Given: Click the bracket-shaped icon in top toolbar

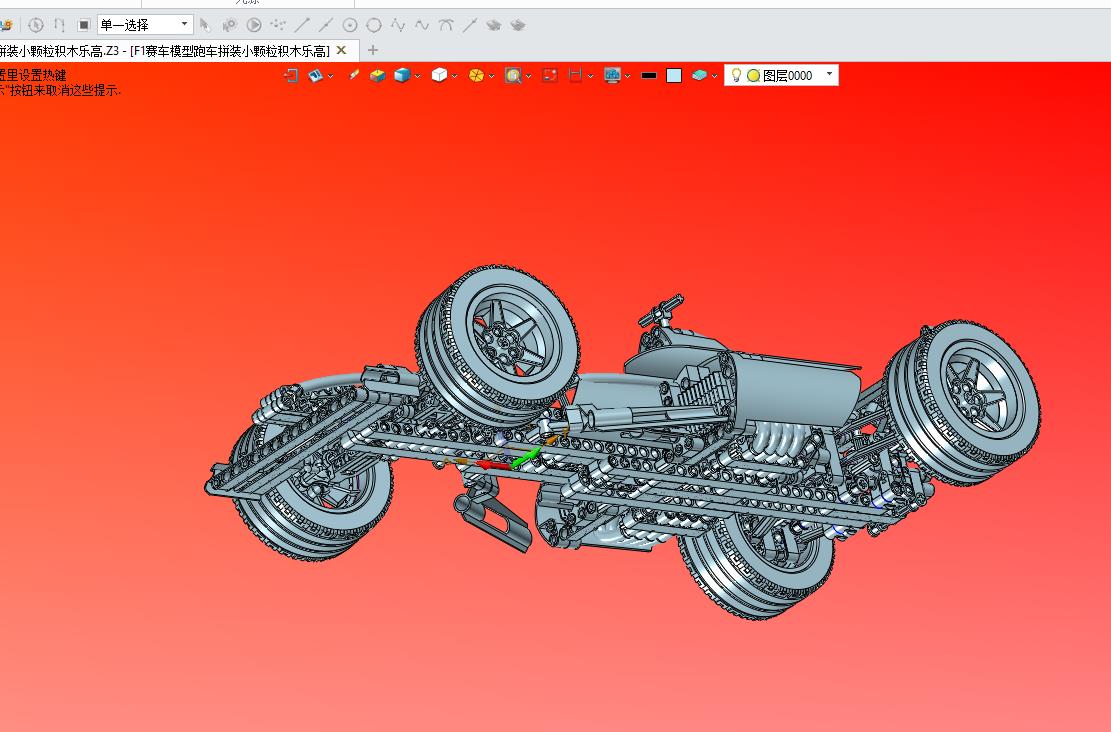Looking at the screenshot, I should [x=60, y=26].
